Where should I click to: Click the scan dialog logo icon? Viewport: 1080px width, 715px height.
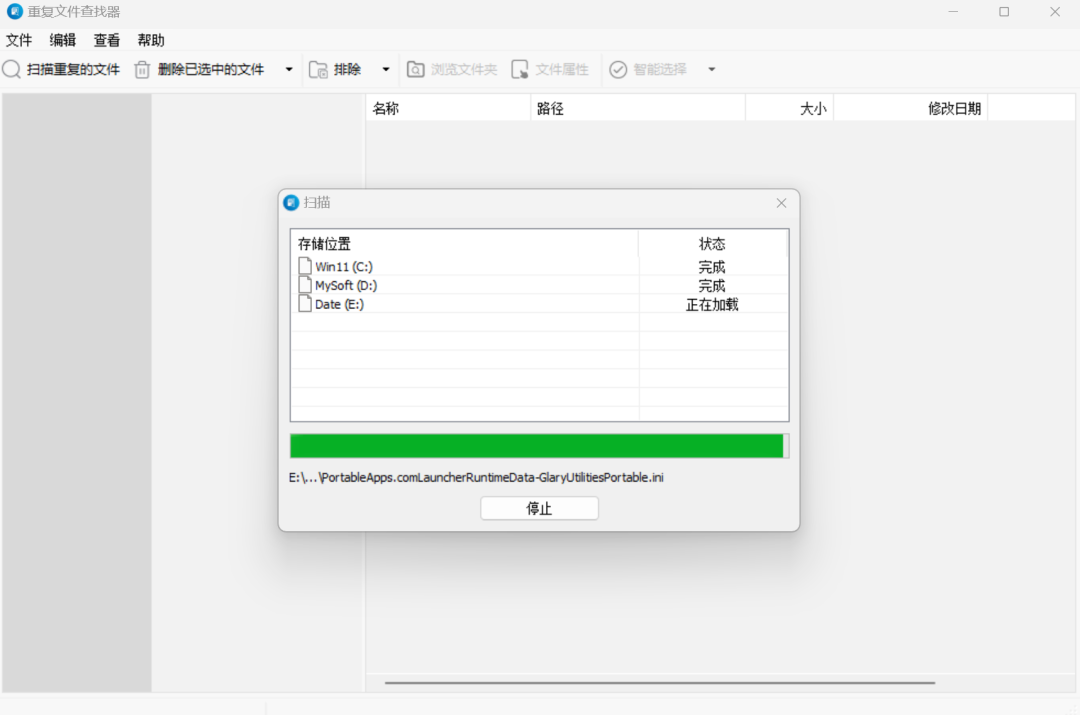click(291, 203)
